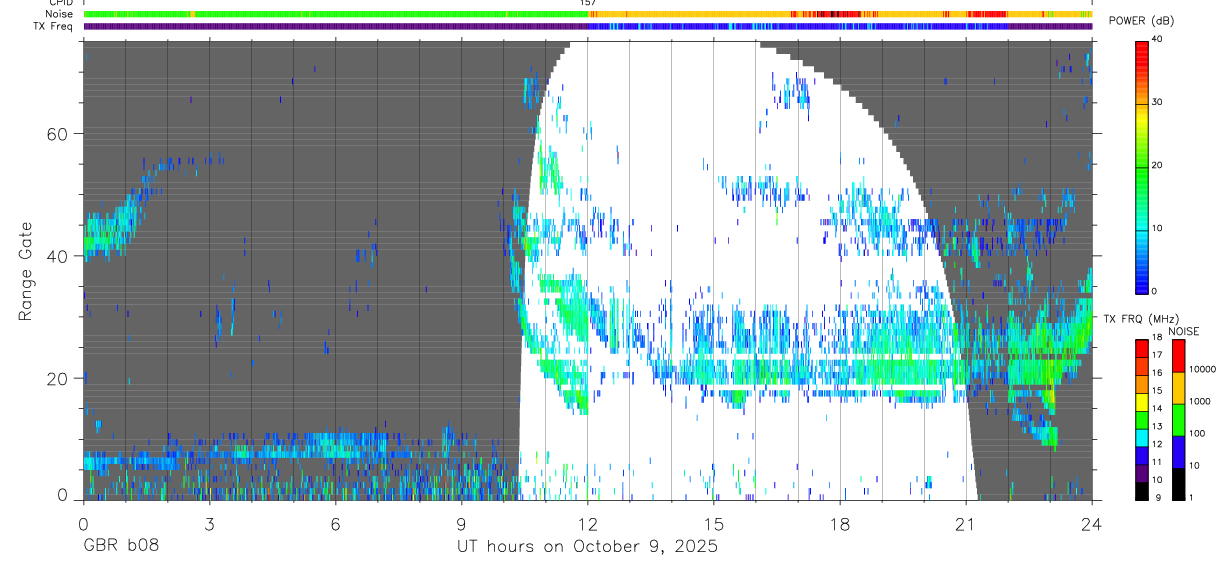1228x567 pixels.
Task: Click the '13' label on TX frequency scale
Action: click(x=1157, y=426)
